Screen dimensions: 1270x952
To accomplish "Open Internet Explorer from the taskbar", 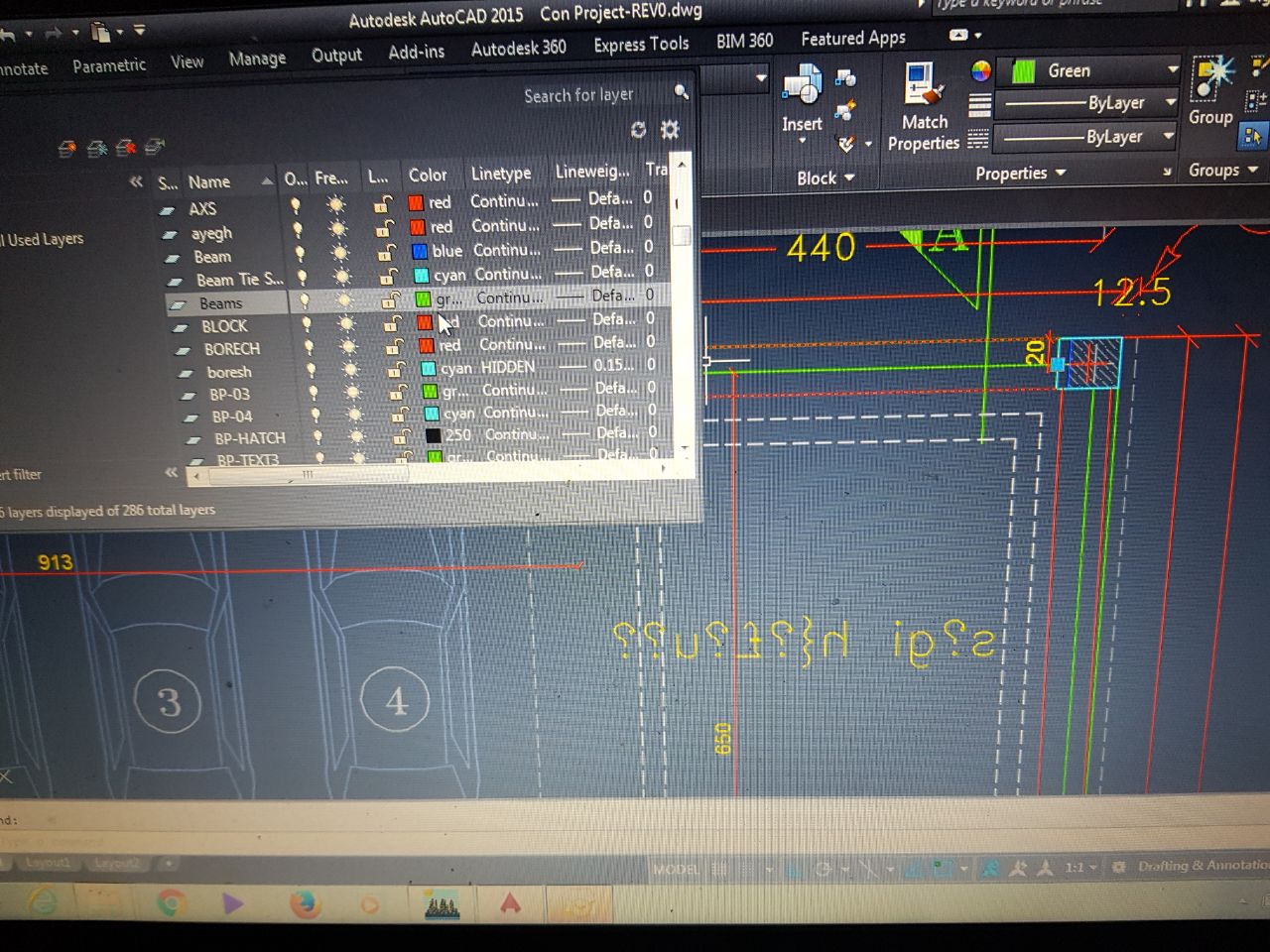I will tap(41, 903).
